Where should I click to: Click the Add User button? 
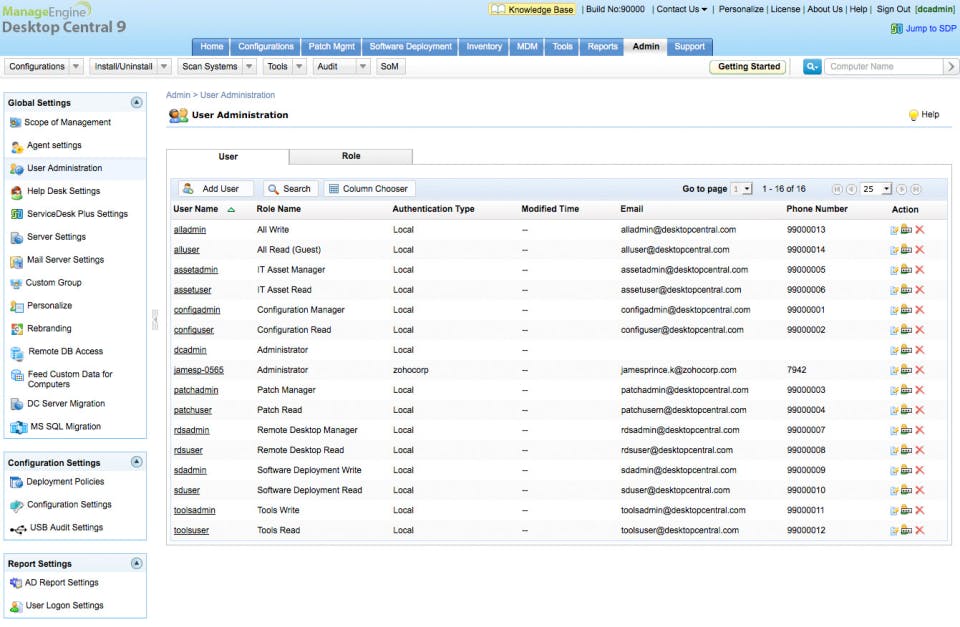216,189
